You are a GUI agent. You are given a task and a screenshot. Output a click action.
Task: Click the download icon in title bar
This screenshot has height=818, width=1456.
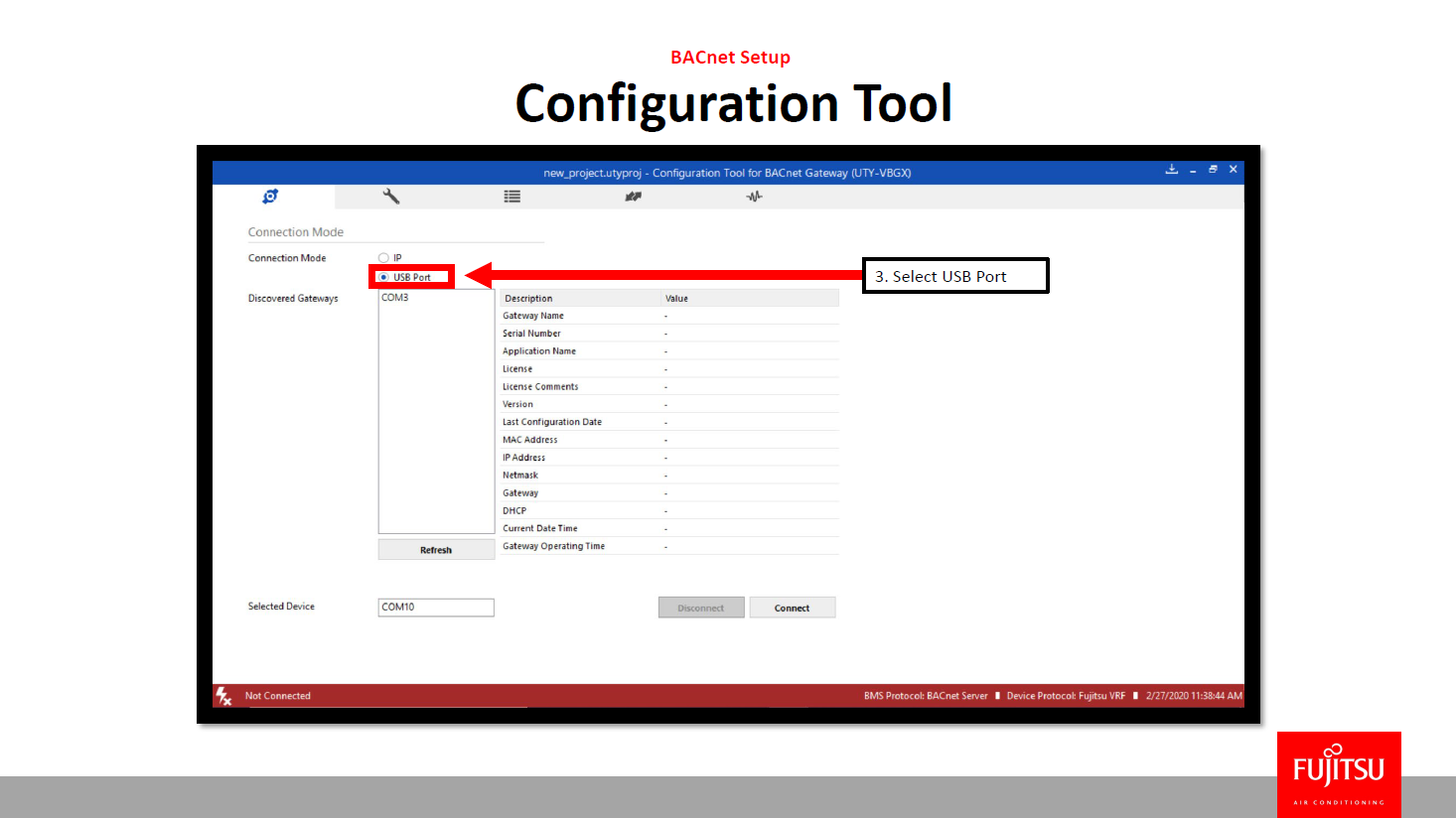tap(1172, 170)
